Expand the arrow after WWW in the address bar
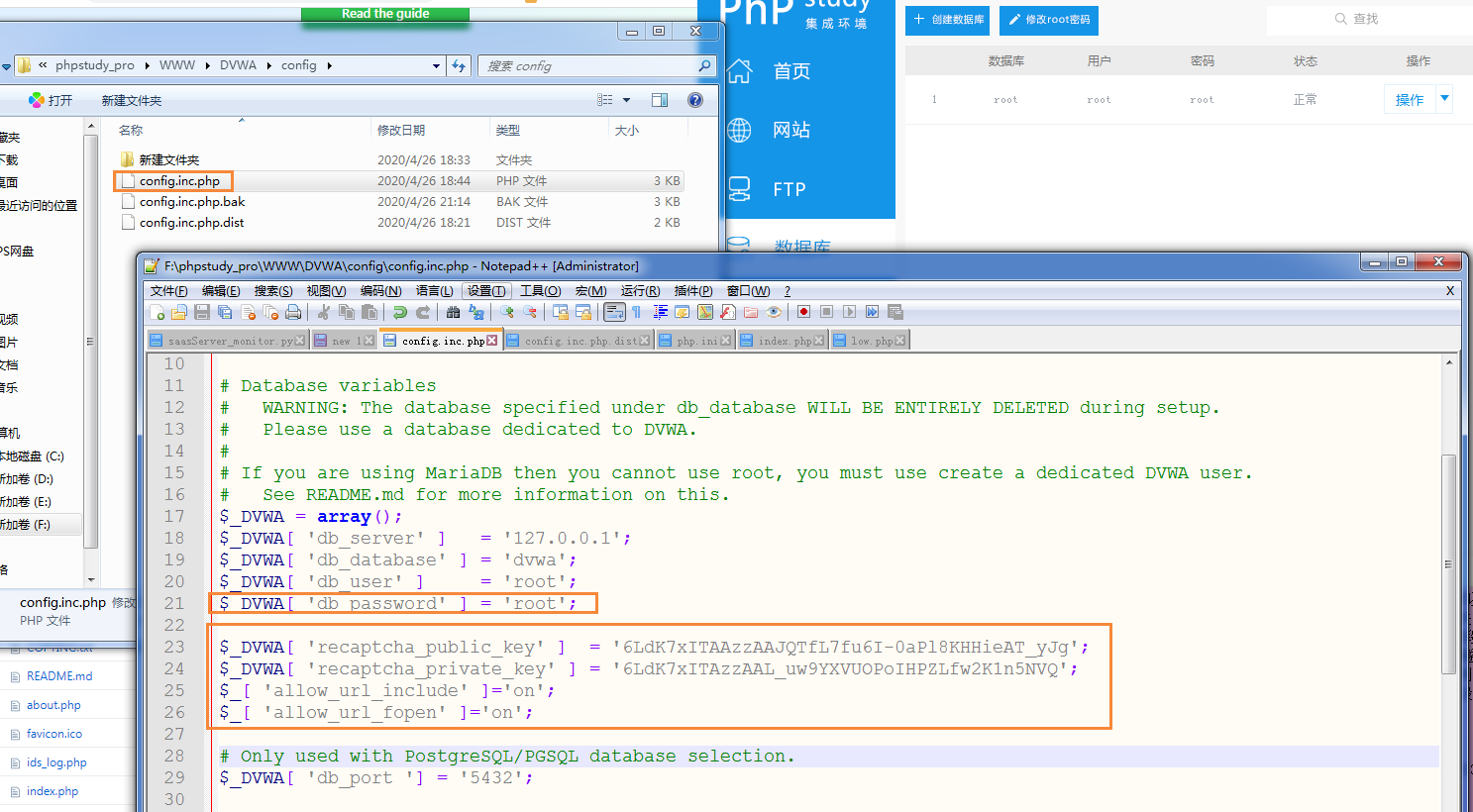1473x812 pixels. [208, 65]
